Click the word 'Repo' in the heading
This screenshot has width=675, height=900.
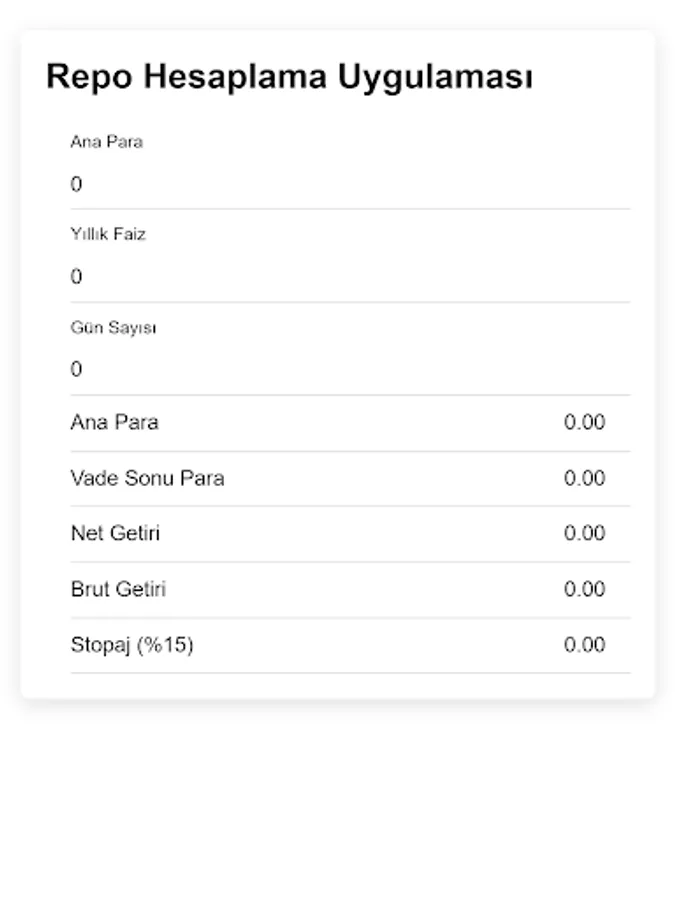(89, 77)
